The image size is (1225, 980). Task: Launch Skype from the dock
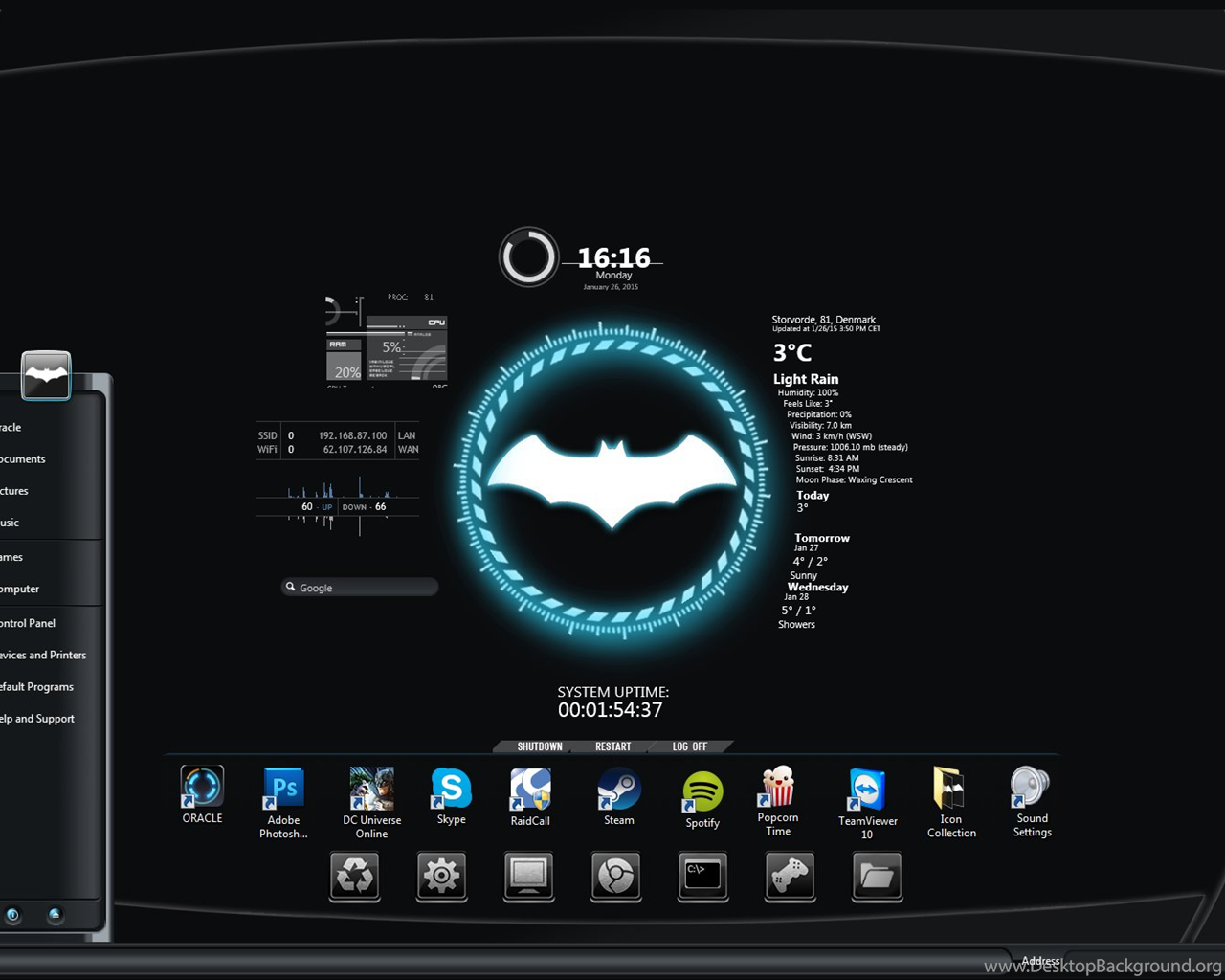point(451,789)
